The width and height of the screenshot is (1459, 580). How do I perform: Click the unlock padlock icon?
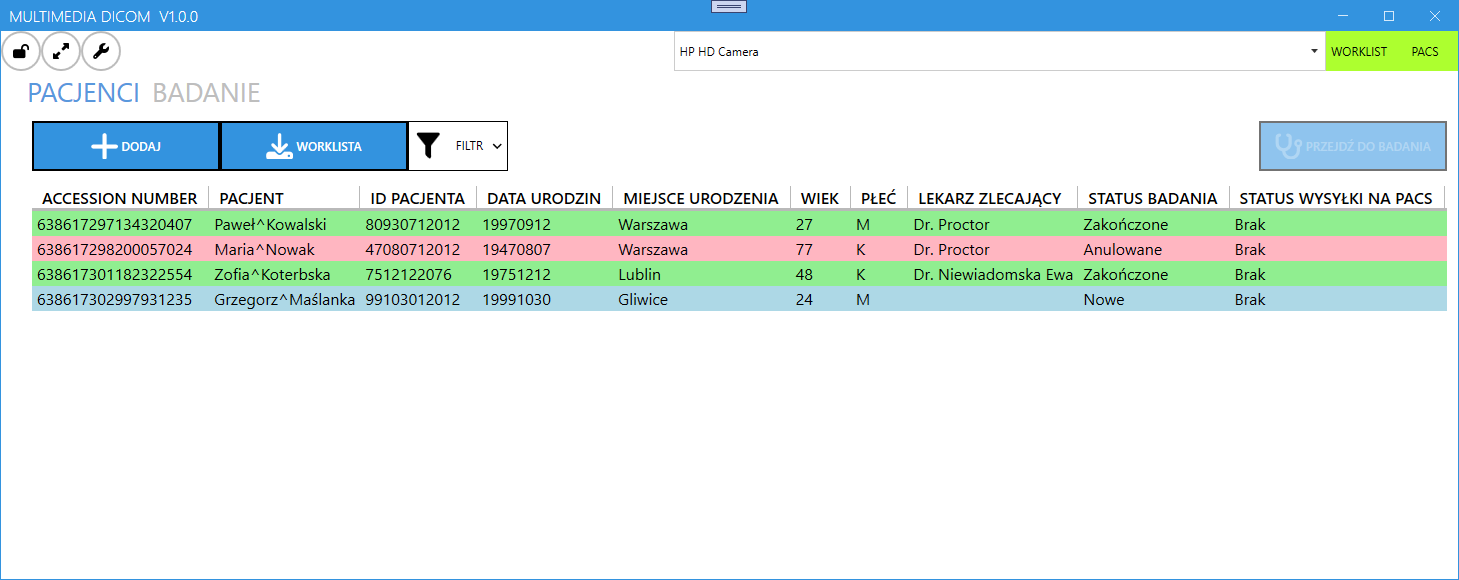coord(21,51)
